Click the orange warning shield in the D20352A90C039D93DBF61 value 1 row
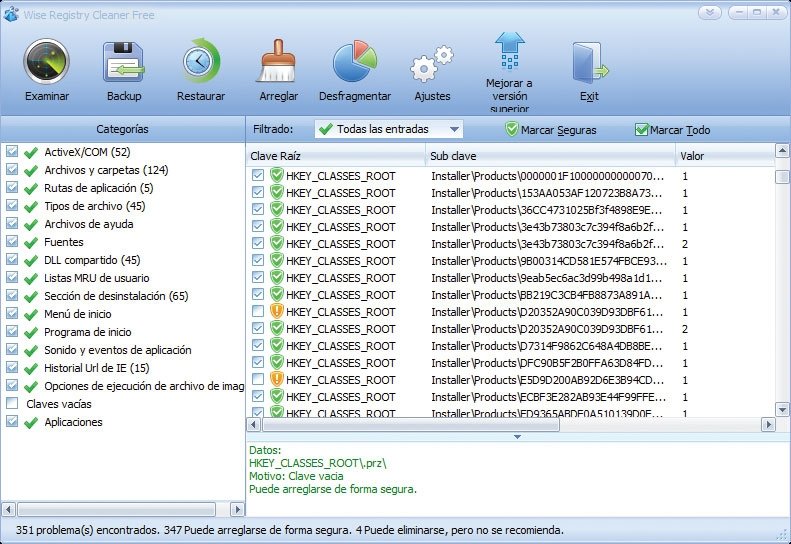 (276, 311)
